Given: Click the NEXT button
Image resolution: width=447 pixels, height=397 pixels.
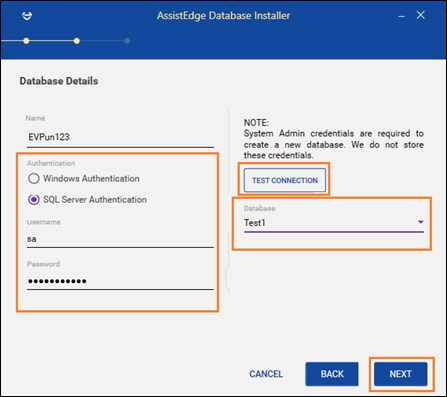Looking at the screenshot, I should click(400, 374).
